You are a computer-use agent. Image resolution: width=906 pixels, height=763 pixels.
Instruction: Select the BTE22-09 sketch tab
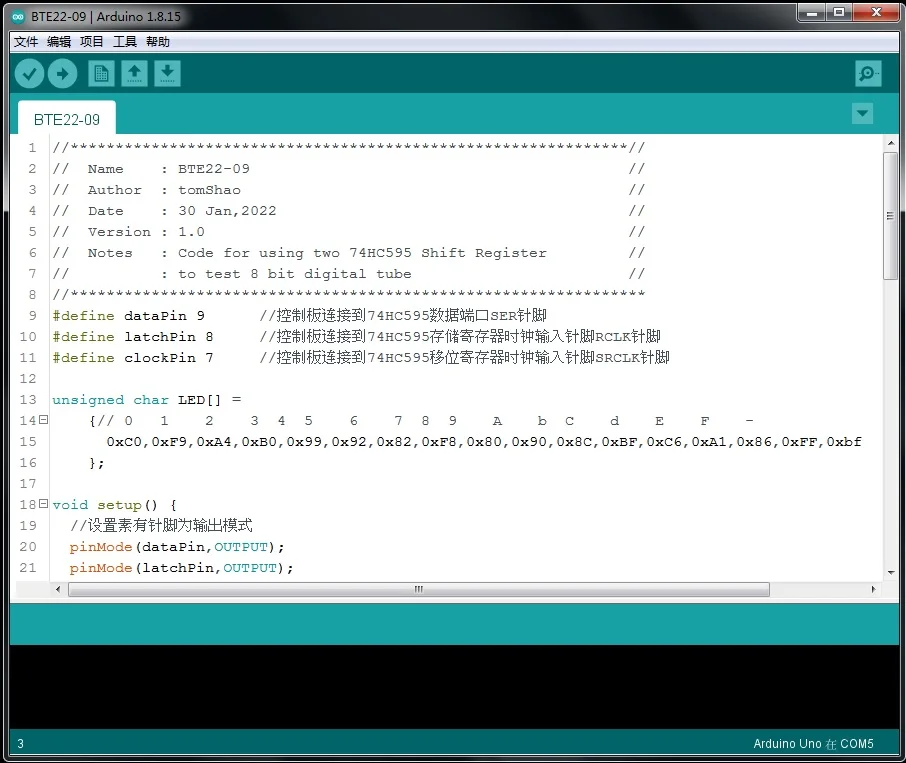coord(67,119)
